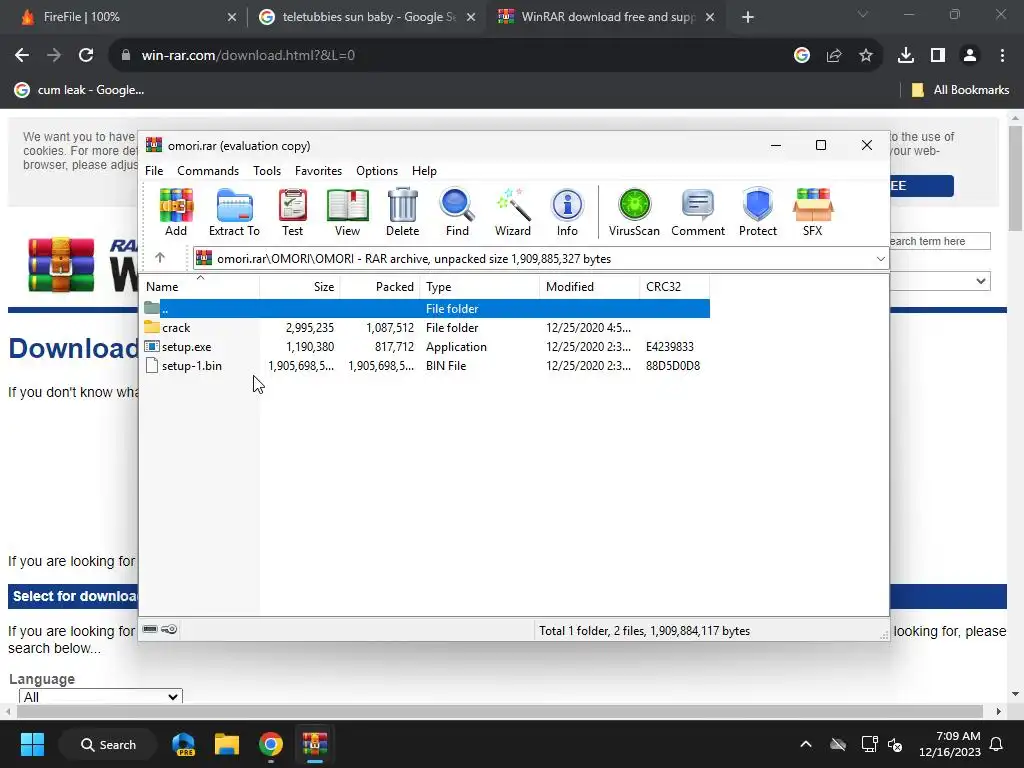Open the webpage dropdown below search field
The height and width of the screenshot is (768, 1024).
940,281
